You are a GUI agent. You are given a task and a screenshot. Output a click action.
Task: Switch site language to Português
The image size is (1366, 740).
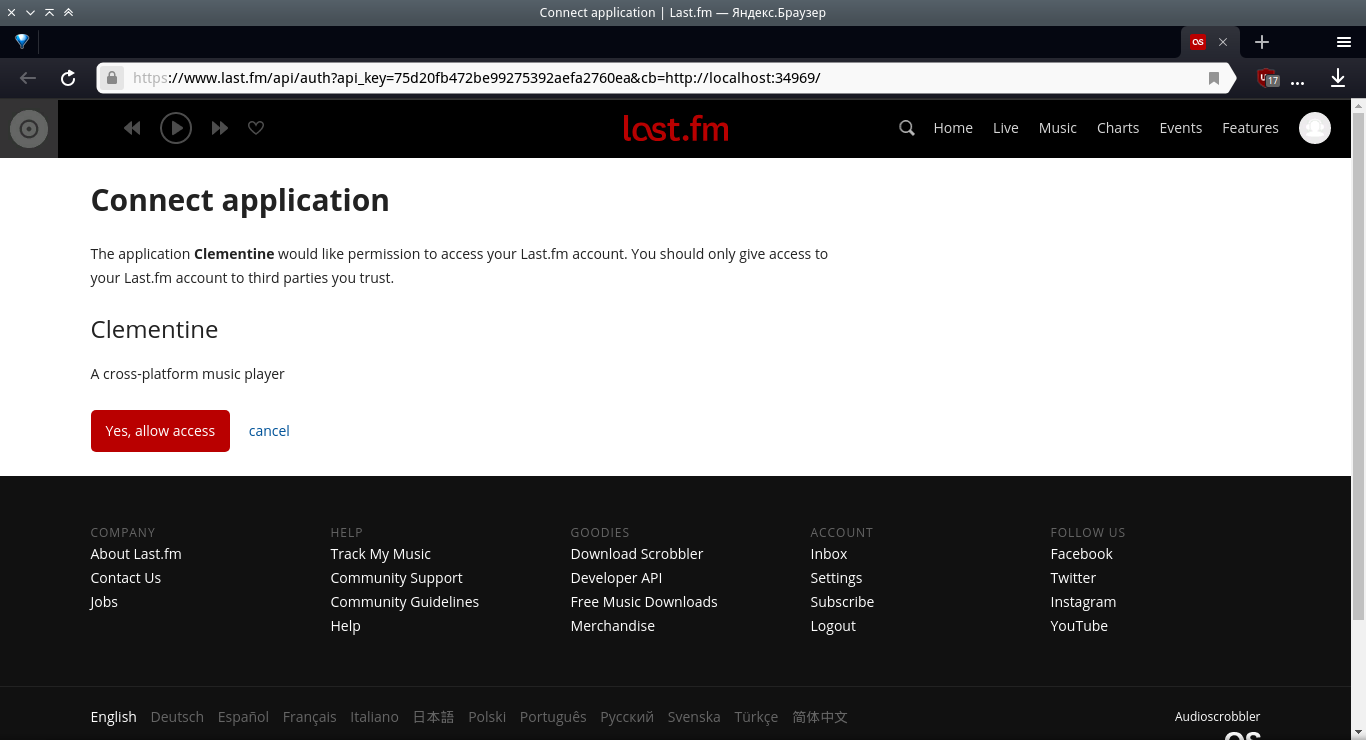pyautogui.click(x=553, y=717)
